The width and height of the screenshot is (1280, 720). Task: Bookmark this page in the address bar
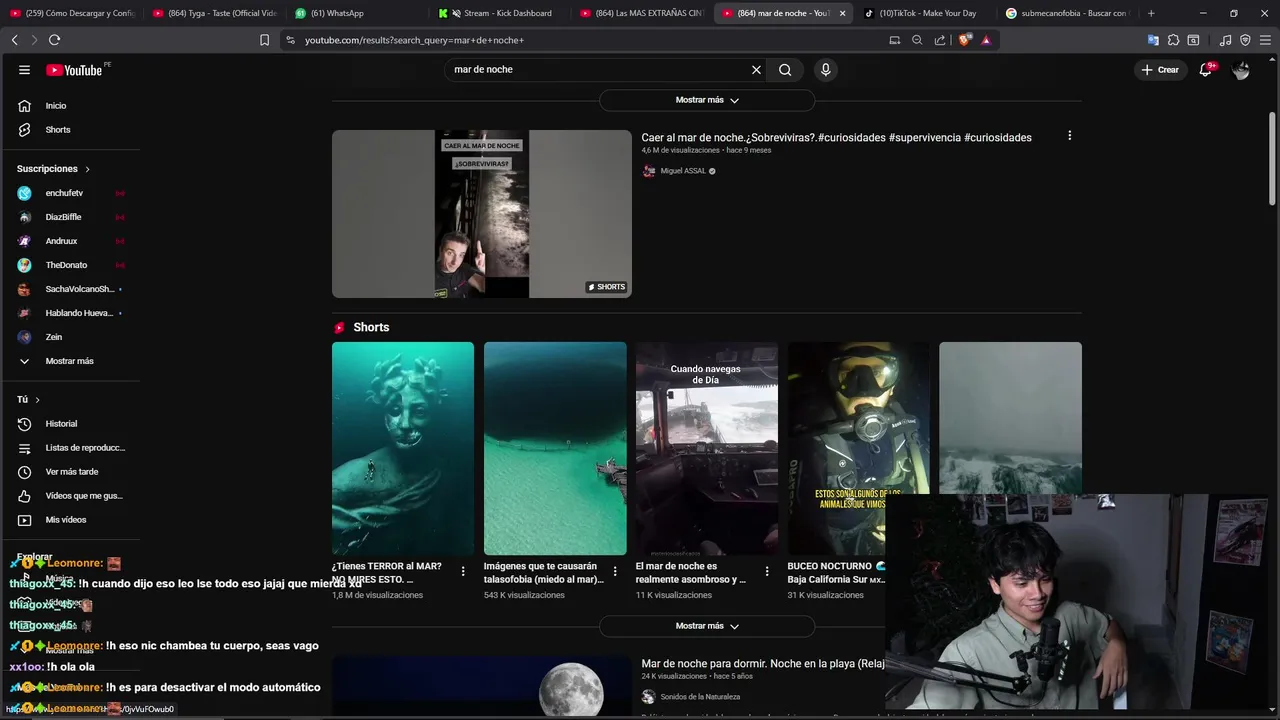(264, 40)
